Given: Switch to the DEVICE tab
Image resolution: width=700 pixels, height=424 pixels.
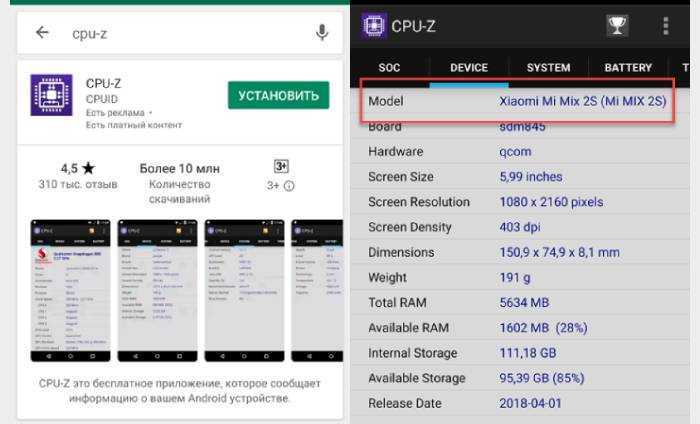Looking at the screenshot, I should pos(469,67).
